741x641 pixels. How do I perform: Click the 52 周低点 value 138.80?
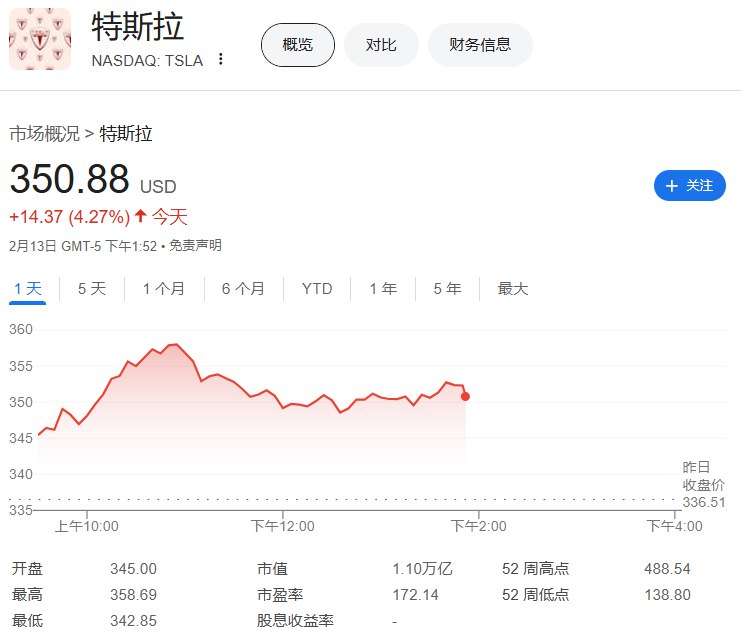pos(667,595)
